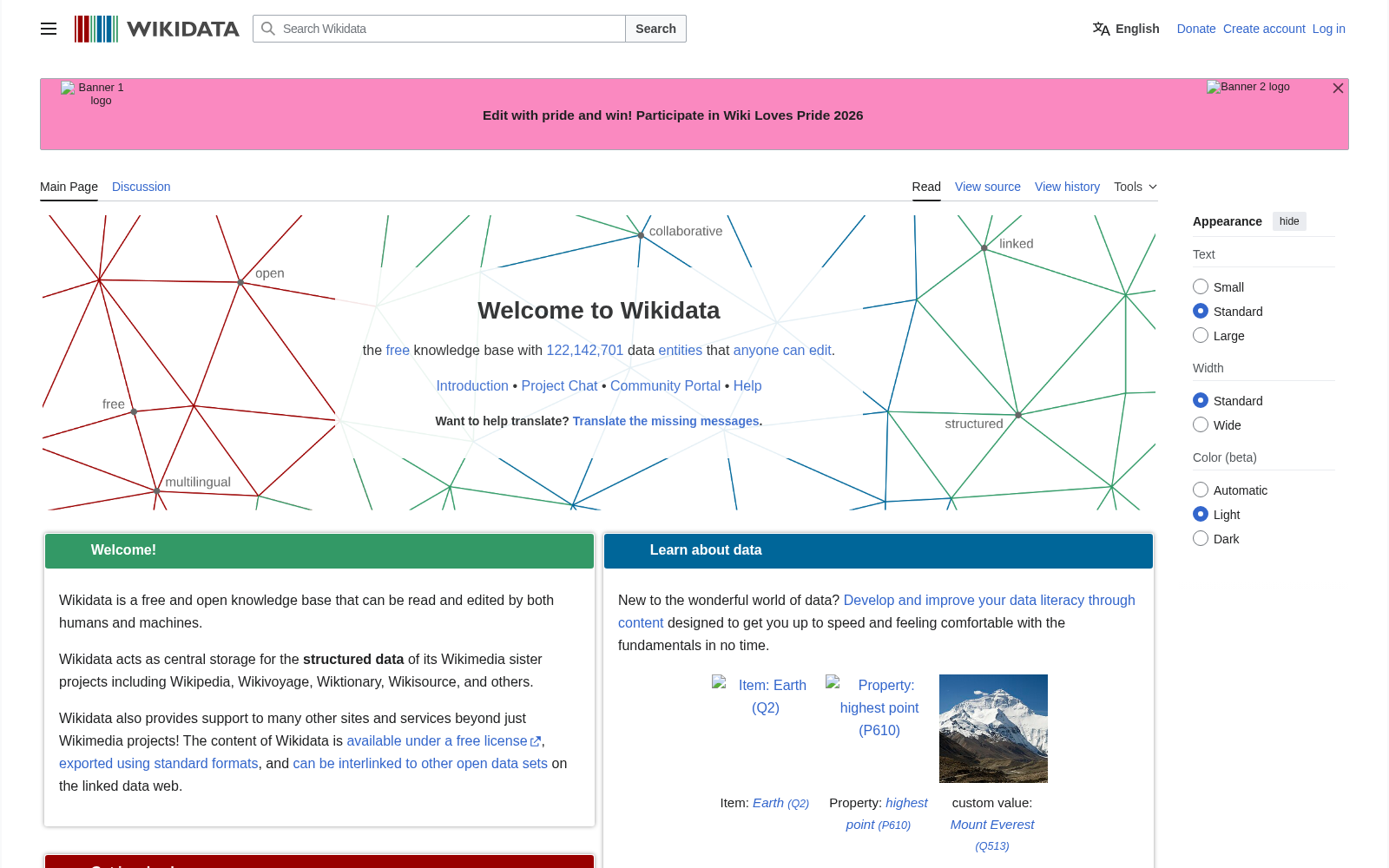Click the Learn about data header
Screen dimensions: 1389x868
pyautogui.click(x=879, y=550)
